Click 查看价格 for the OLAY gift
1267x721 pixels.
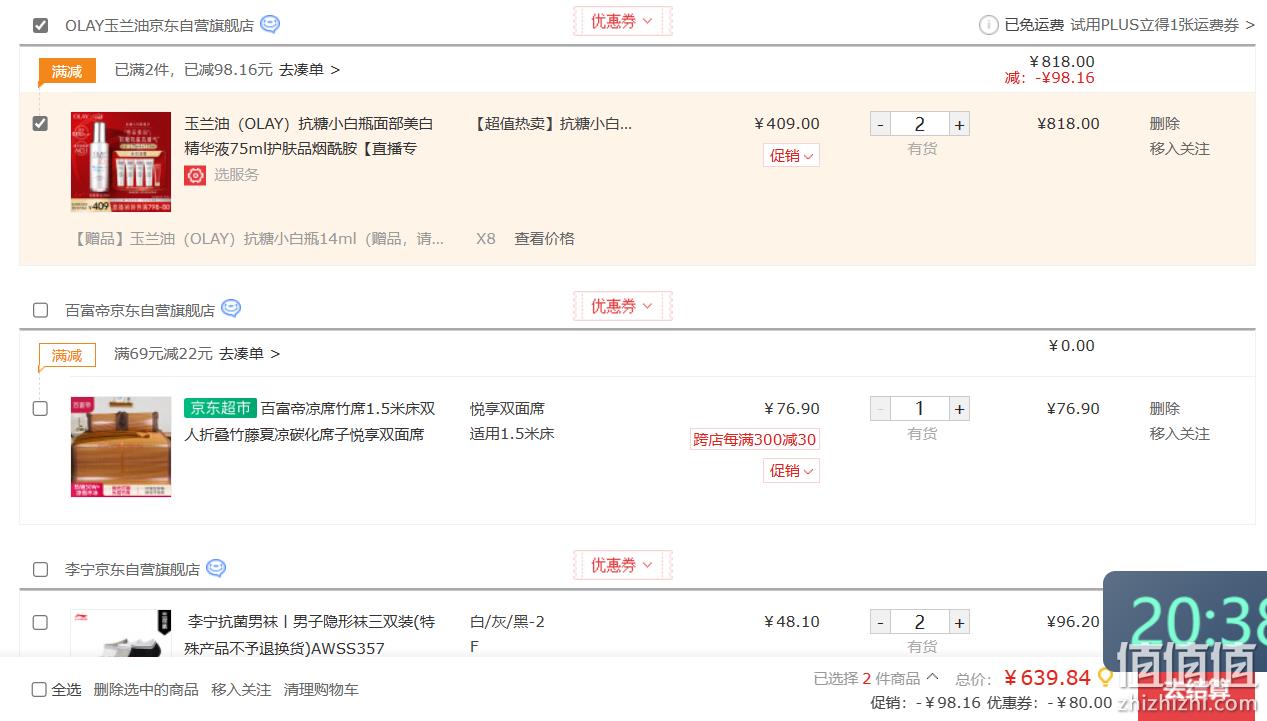click(544, 239)
